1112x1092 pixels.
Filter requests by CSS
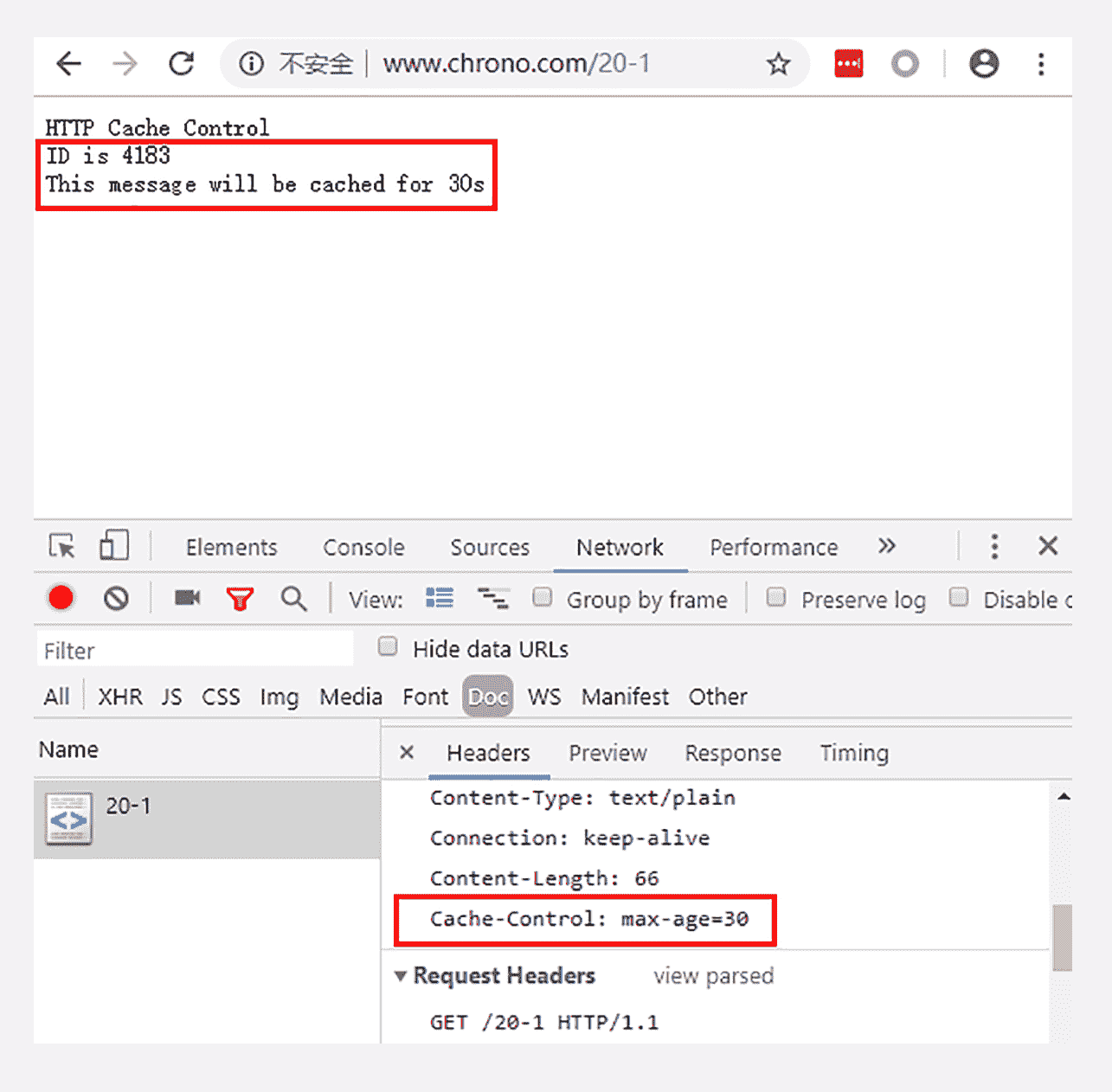tap(221, 697)
